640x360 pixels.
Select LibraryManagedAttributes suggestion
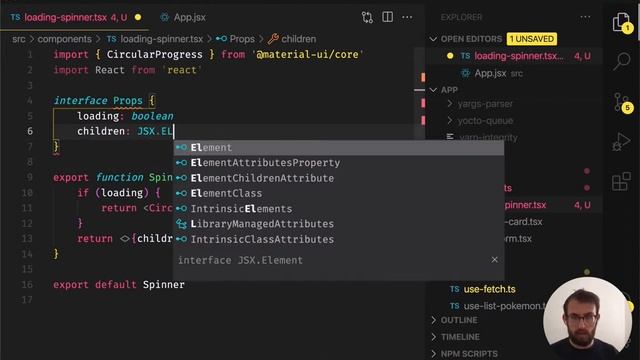(339, 224)
